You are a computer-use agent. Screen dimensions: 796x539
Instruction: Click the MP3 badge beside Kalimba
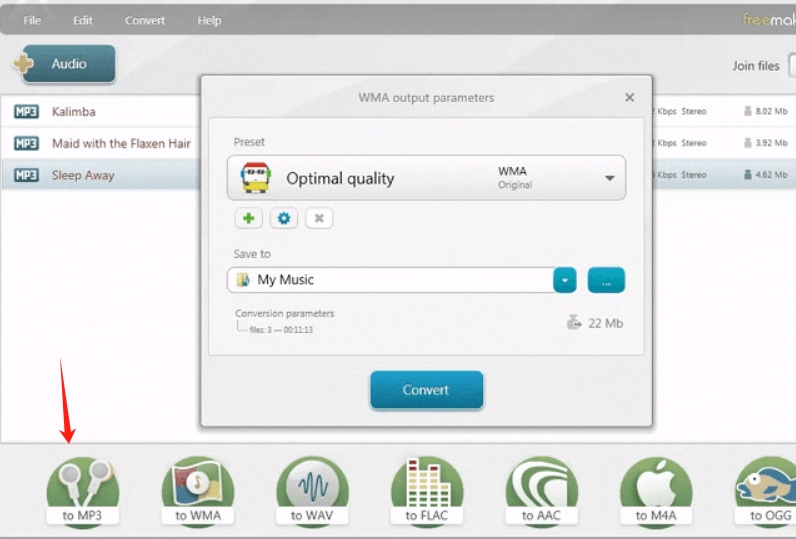tap(26, 111)
